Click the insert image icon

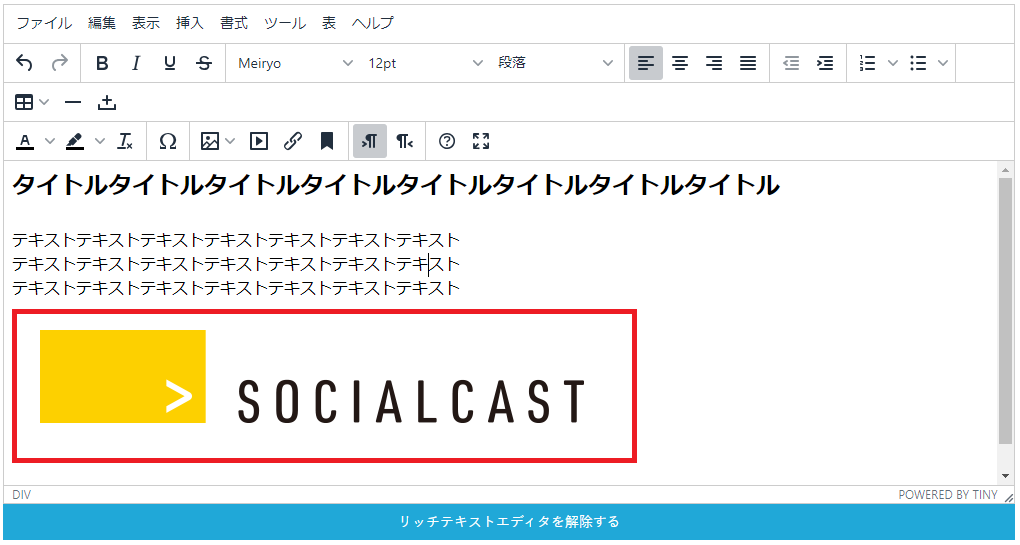(209, 141)
